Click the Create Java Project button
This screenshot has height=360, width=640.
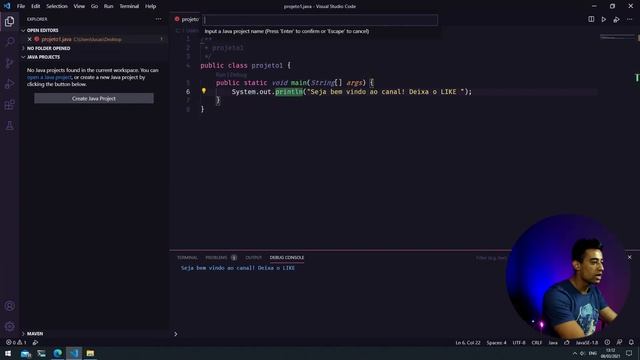coord(94,98)
